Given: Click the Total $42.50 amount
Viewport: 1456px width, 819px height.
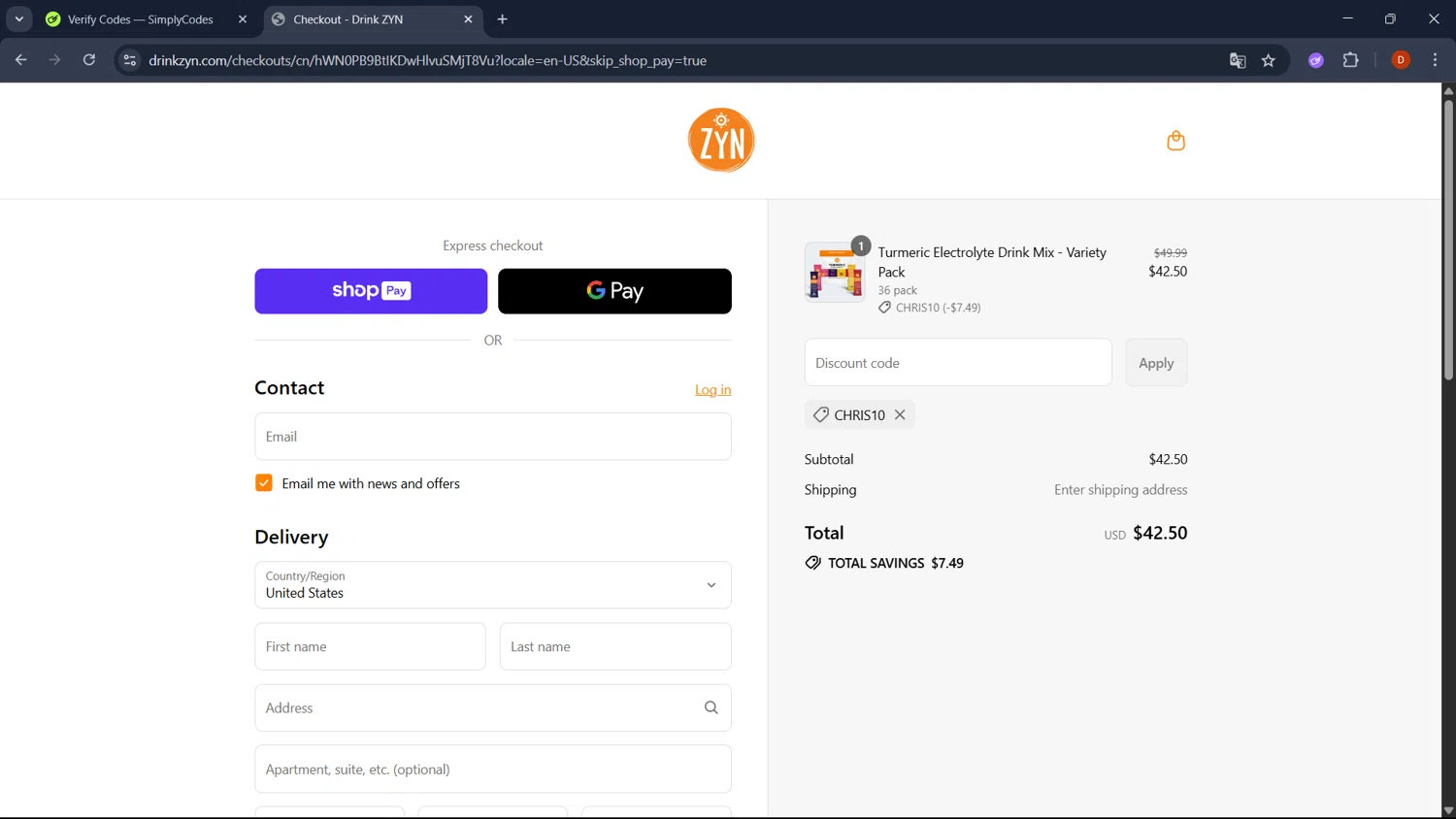Looking at the screenshot, I should pos(1160,533).
